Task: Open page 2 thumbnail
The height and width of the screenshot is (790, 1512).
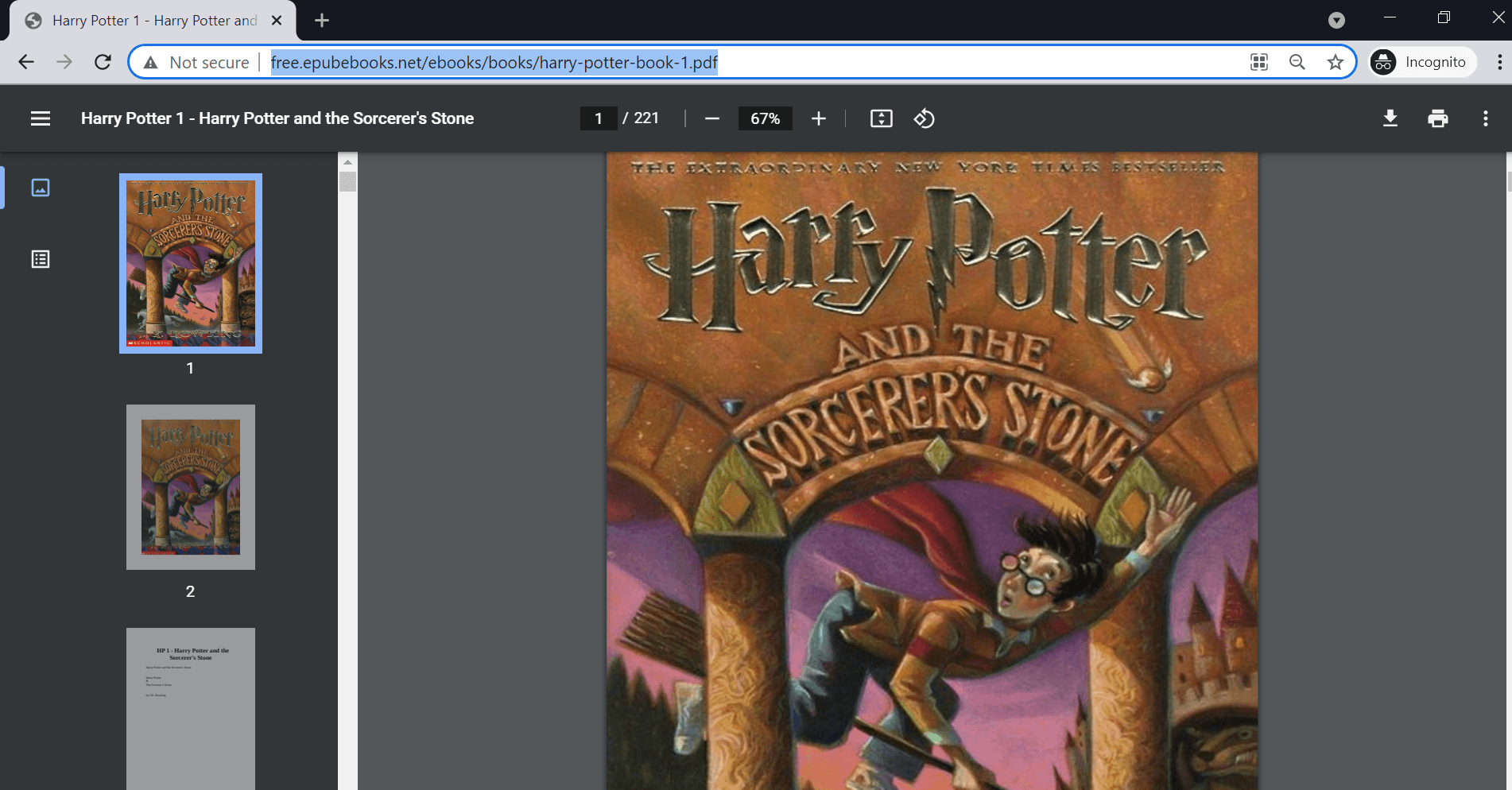Action: pyautogui.click(x=191, y=487)
